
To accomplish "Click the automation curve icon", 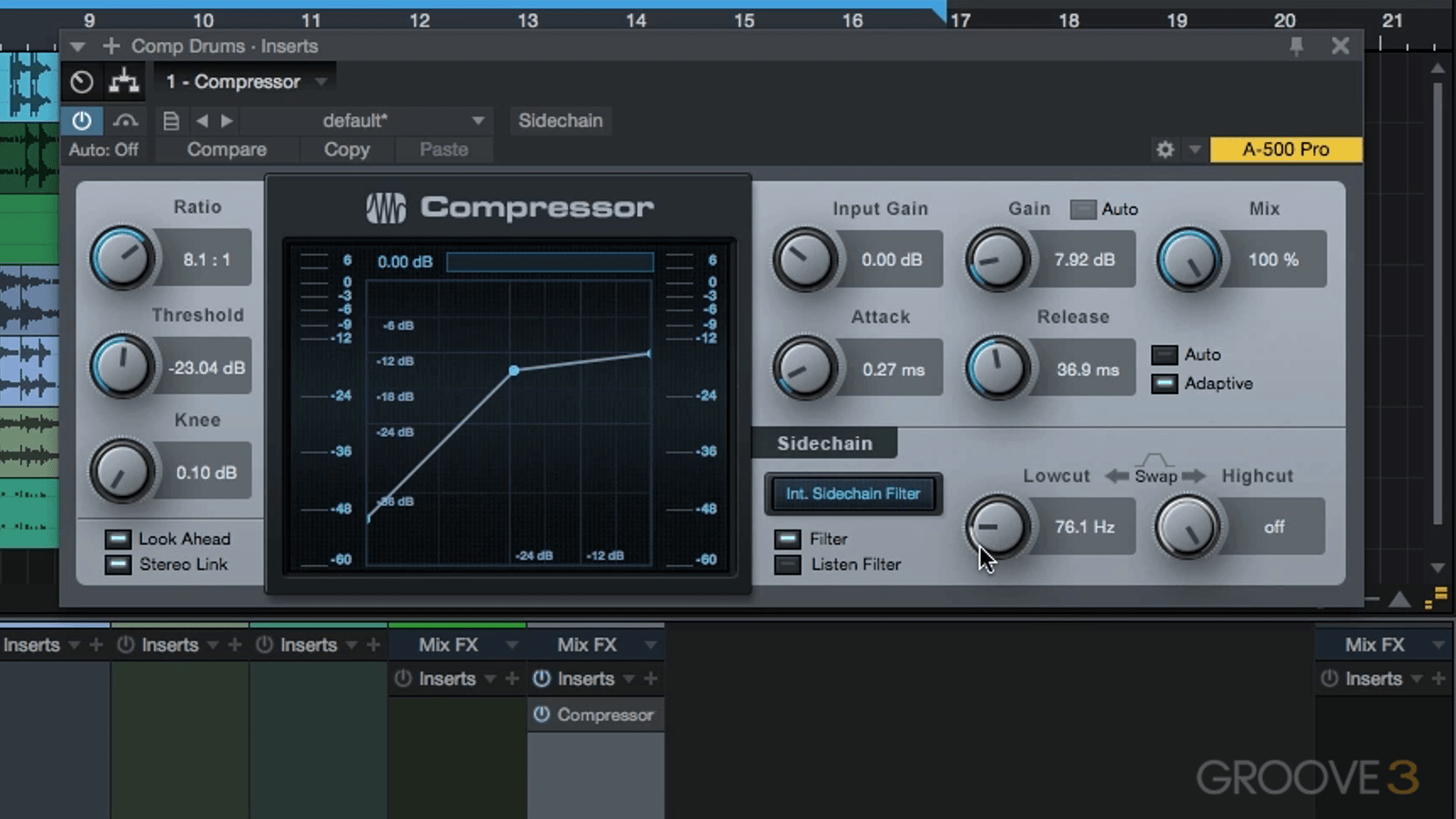I will [126, 120].
